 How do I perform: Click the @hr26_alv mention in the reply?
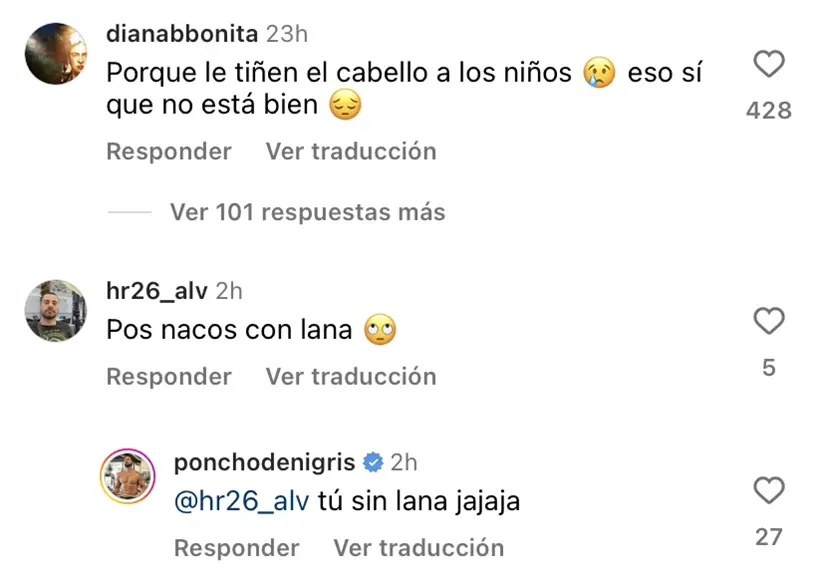(x=241, y=501)
